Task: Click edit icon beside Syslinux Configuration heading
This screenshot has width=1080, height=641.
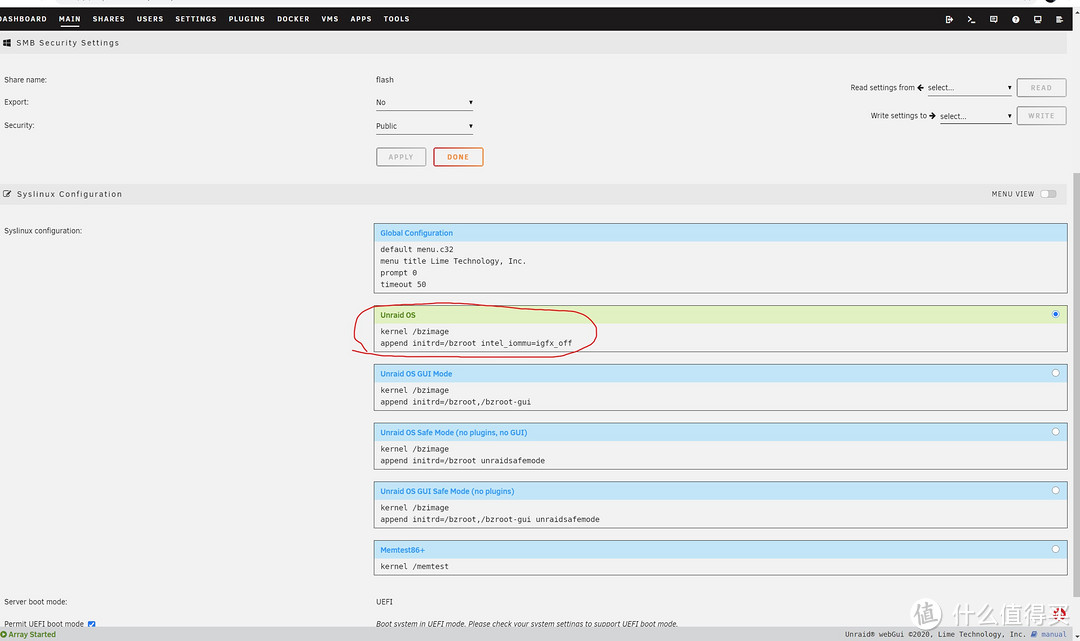Action: pyautogui.click(x=7, y=194)
